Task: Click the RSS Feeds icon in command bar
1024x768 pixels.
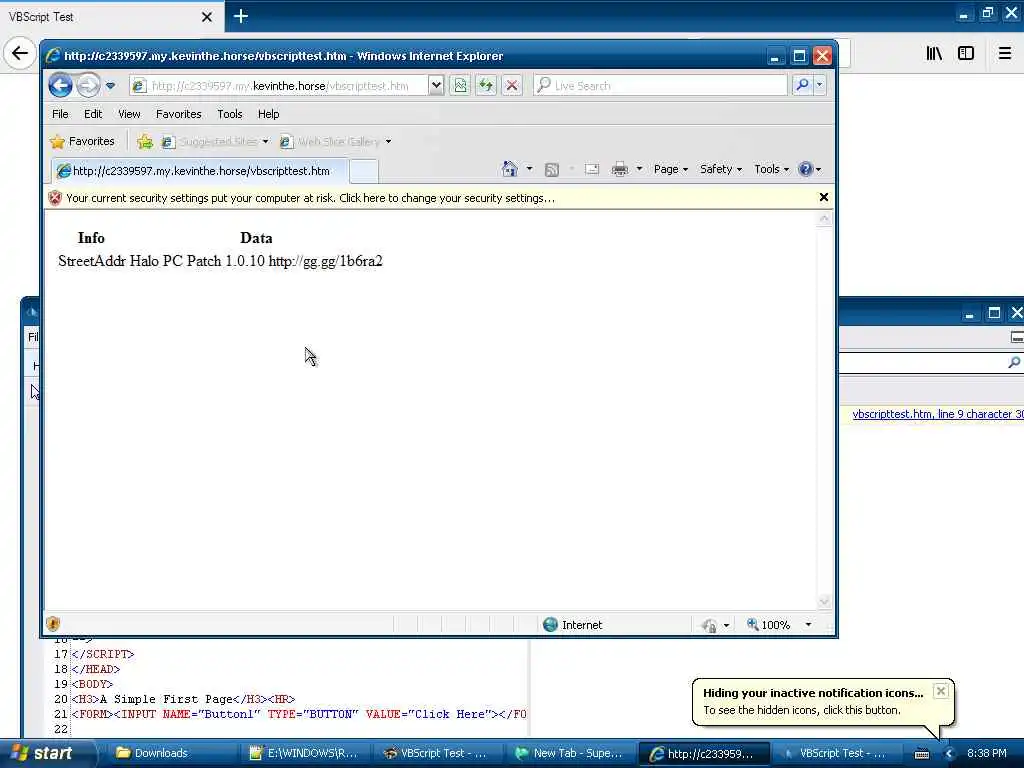Action: [552, 170]
